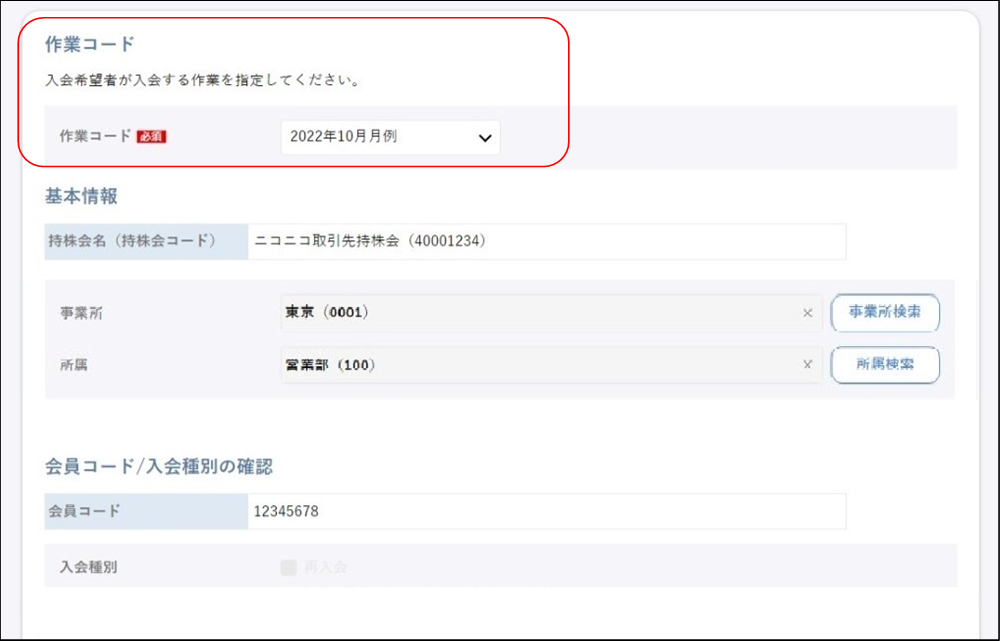
Task: Select the 所属 field showing 営業部（100）
Action: pos(540,365)
